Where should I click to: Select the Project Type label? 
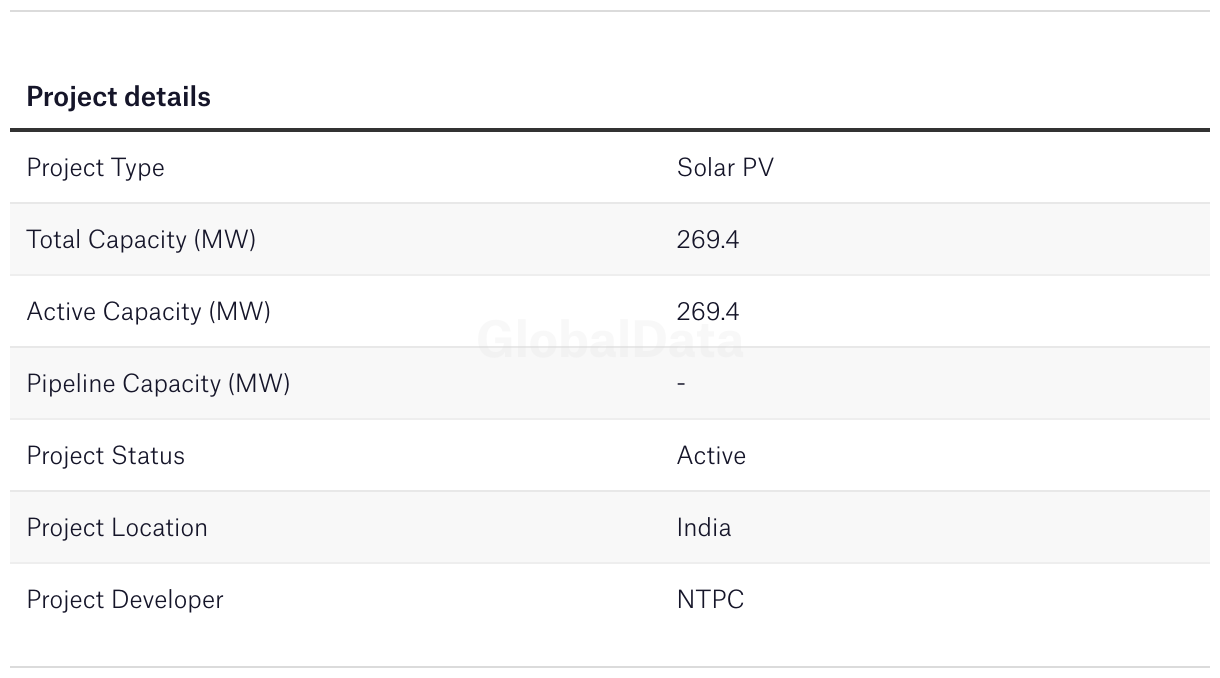coord(95,168)
